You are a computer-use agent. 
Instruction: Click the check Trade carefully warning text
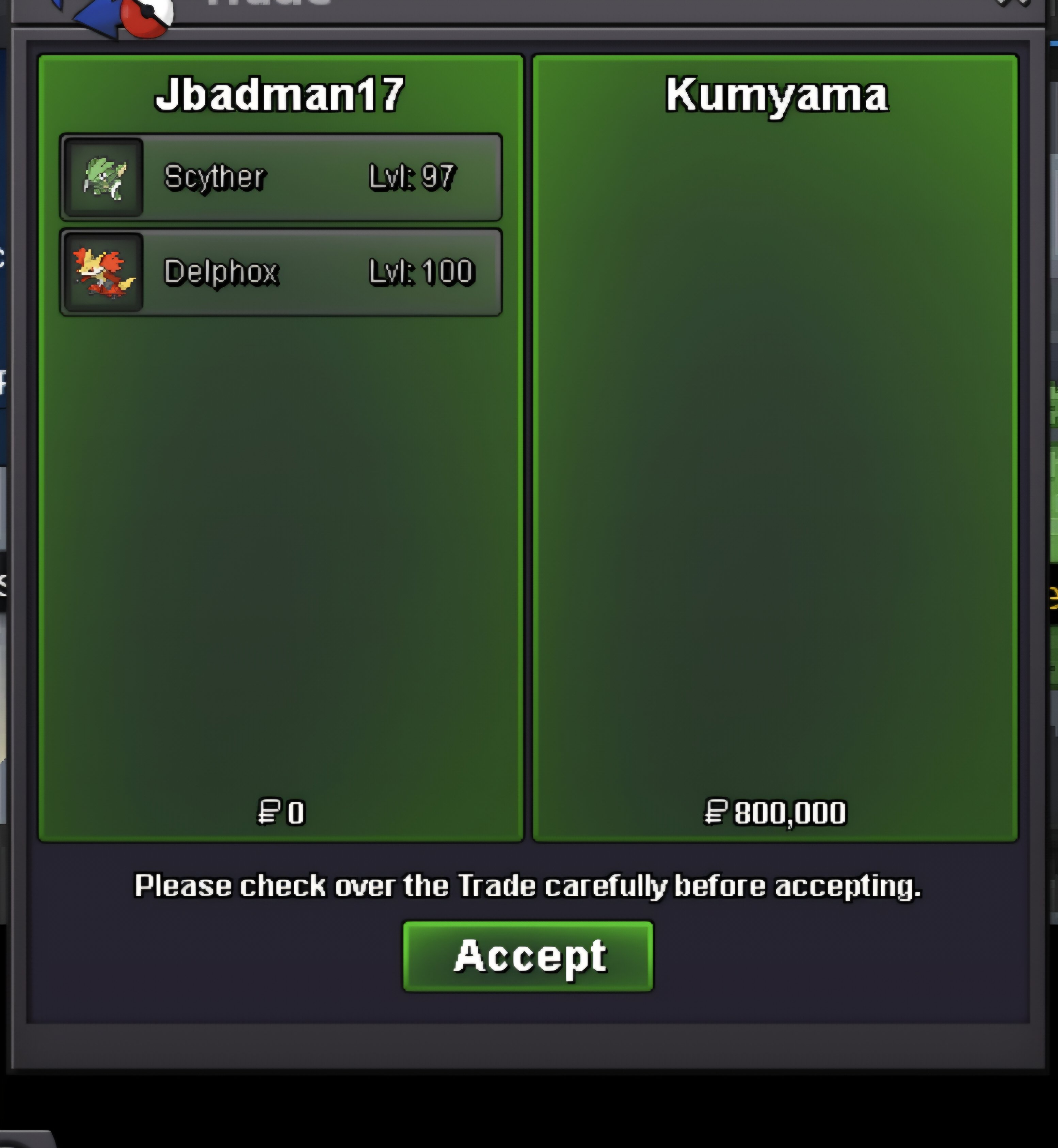point(528,886)
